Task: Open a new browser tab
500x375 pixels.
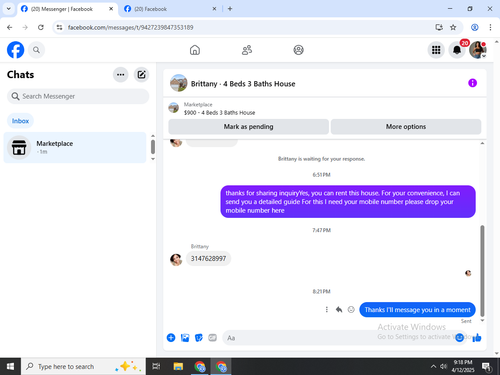Action: [x=230, y=9]
